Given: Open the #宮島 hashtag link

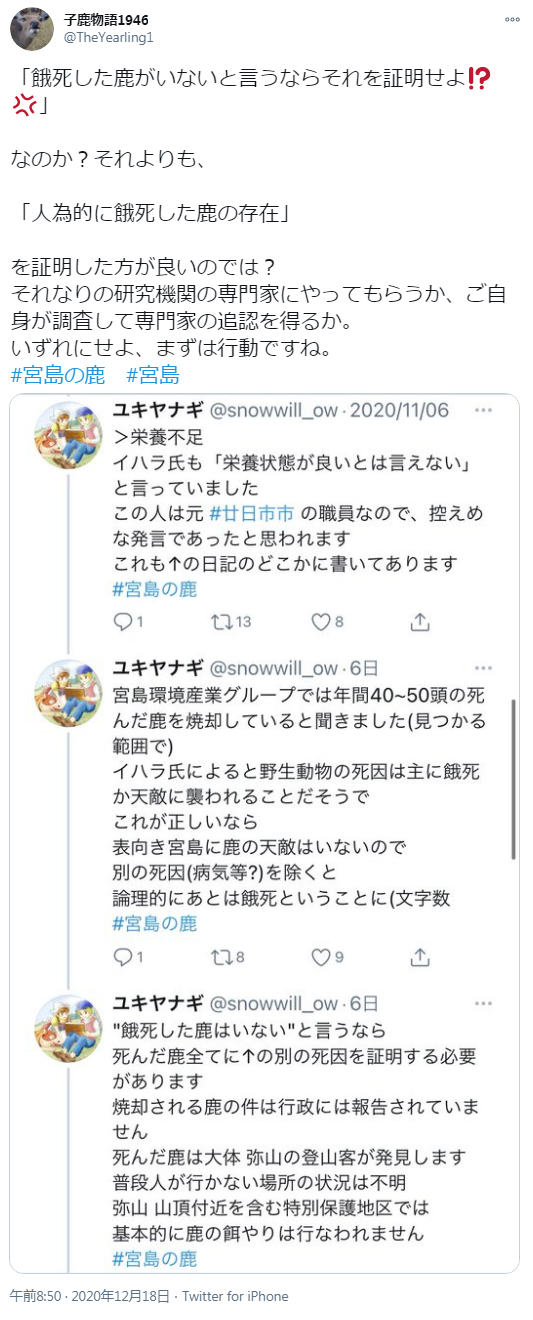Looking at the screenshot, I should point(153,376).
